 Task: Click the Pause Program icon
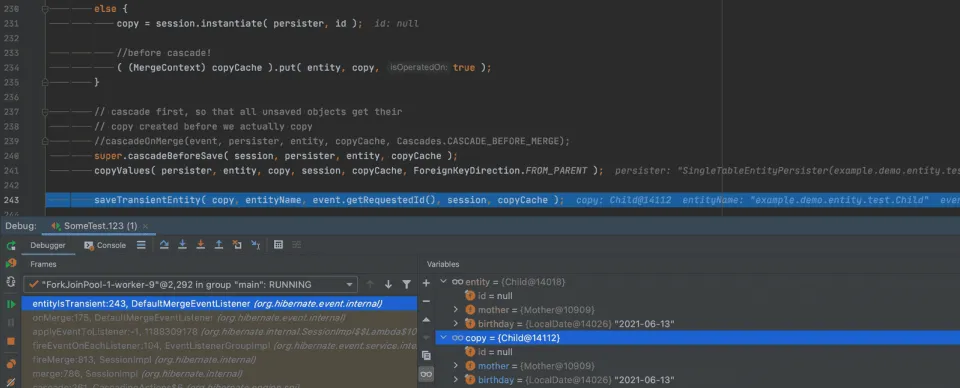tap(11, 323)
